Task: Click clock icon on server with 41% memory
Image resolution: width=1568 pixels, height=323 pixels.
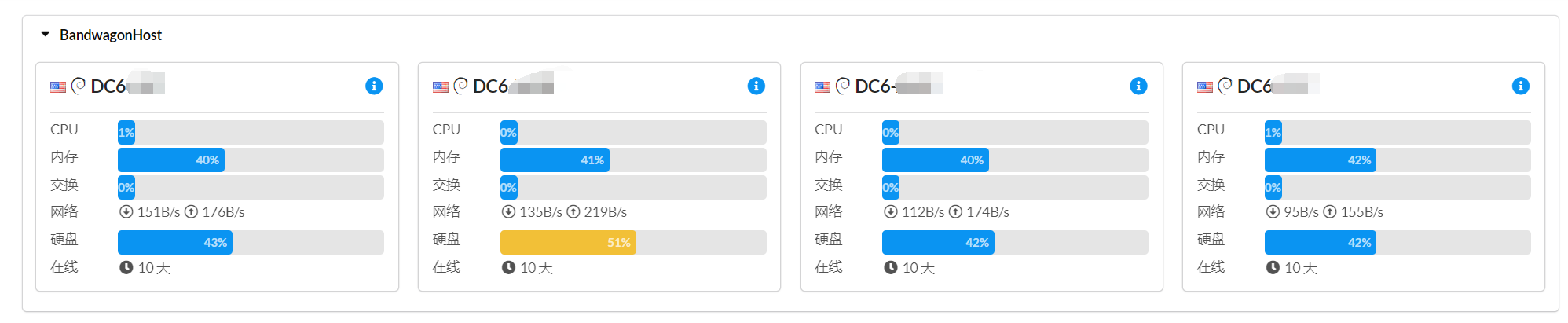Action: coord(508,268)
